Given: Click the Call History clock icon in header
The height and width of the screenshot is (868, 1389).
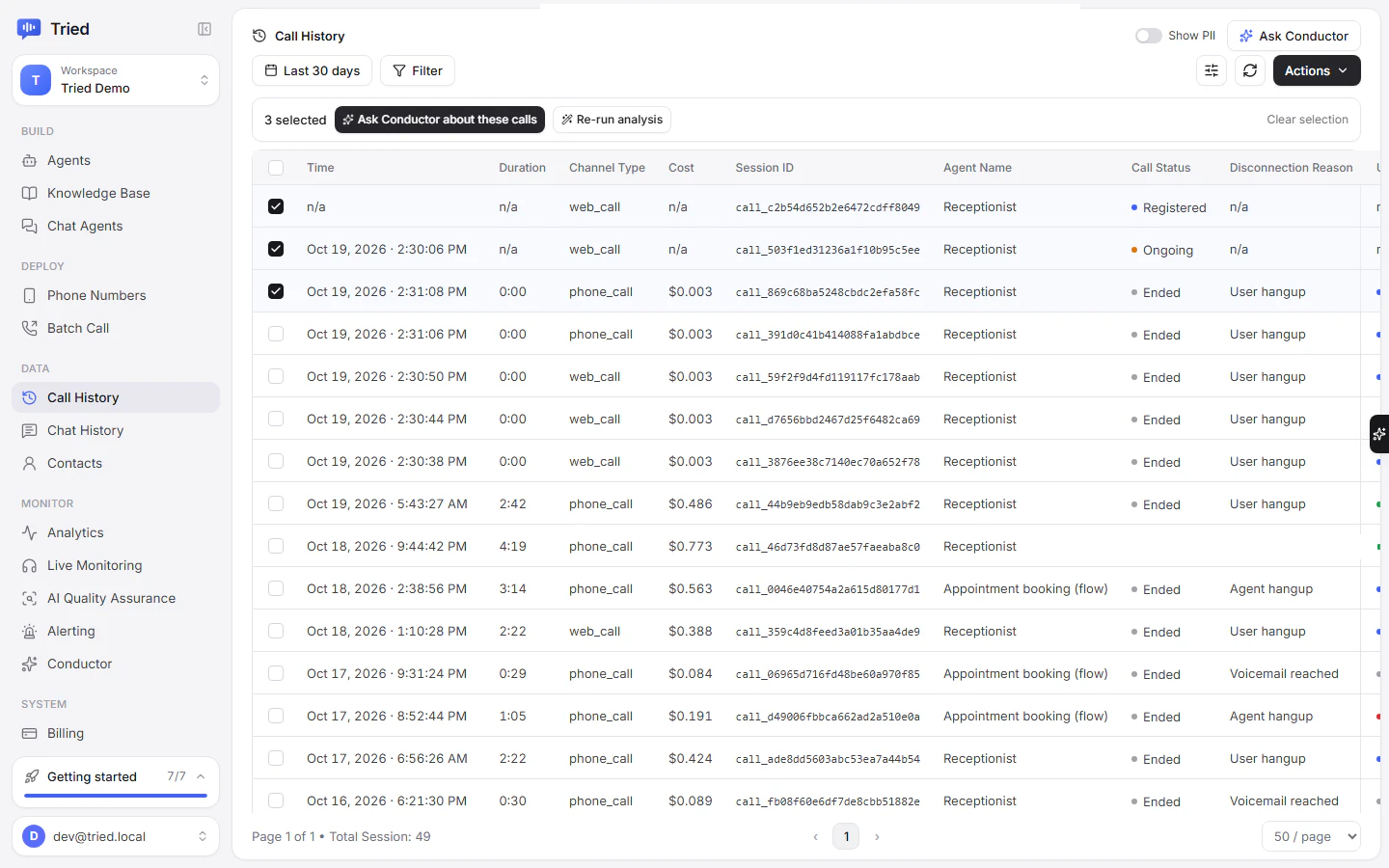Looking at the screenshot, I should [259, 36].
